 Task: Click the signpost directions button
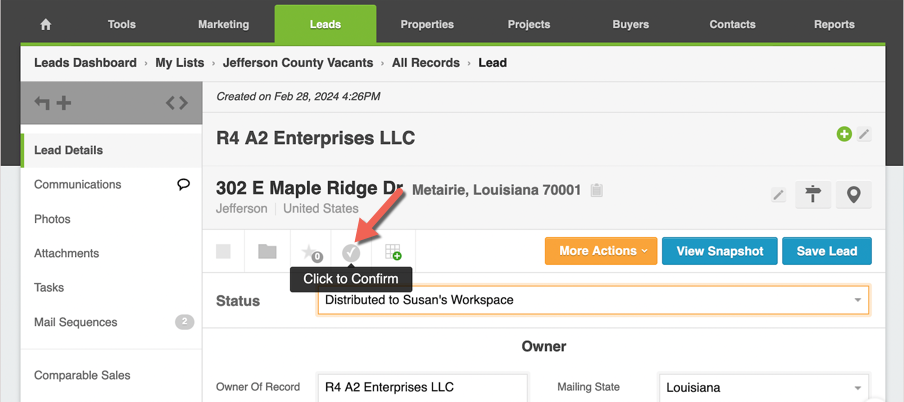[x=812, y=195]
